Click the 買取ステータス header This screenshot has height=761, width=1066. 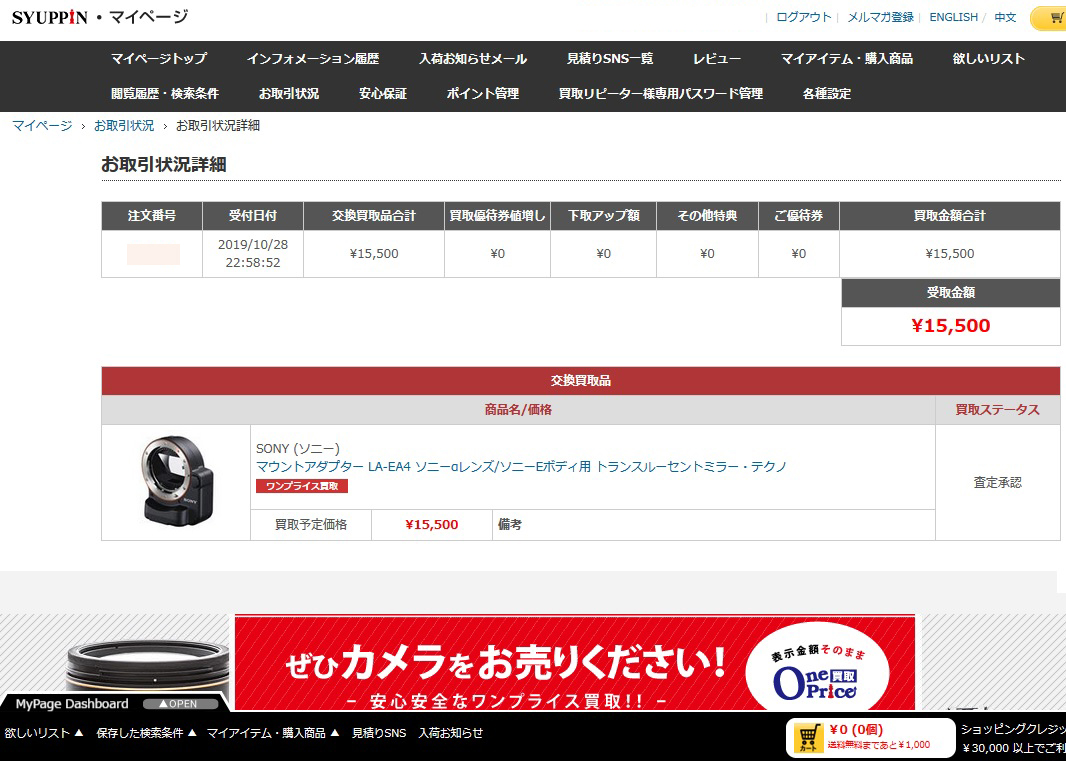coord(997,410)
